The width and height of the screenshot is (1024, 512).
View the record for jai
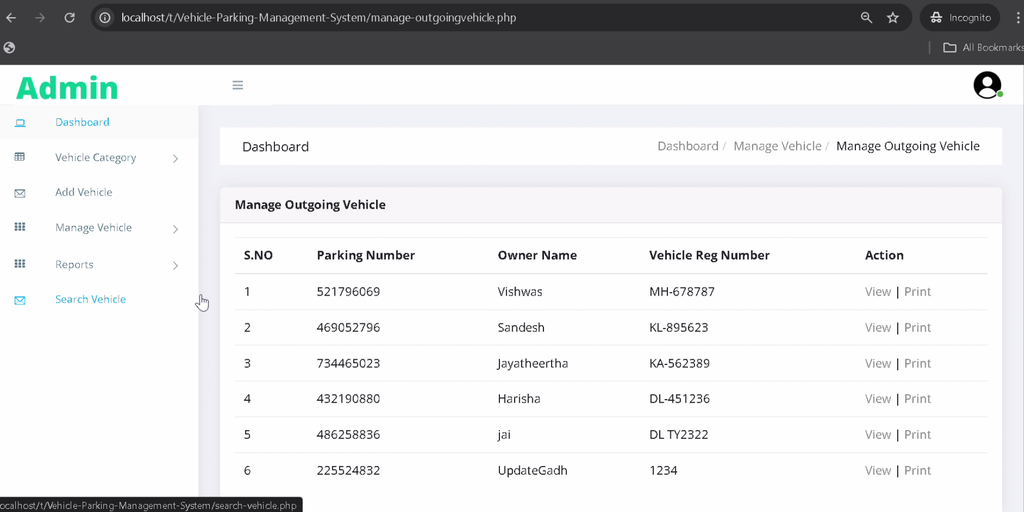[878, 434]
